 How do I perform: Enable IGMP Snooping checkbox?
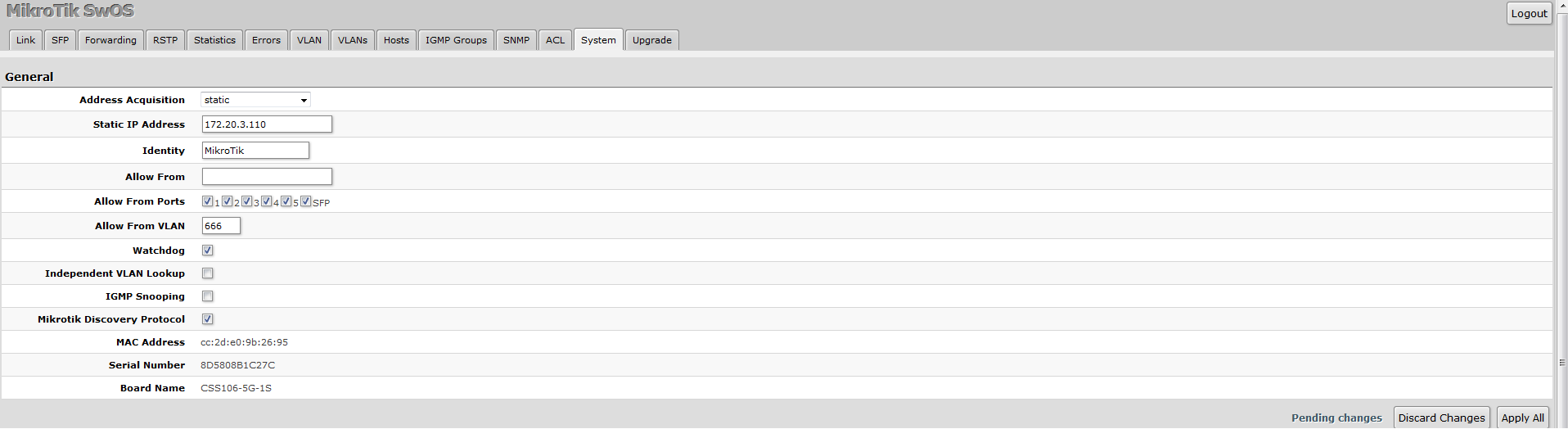[x=208, y=296]
